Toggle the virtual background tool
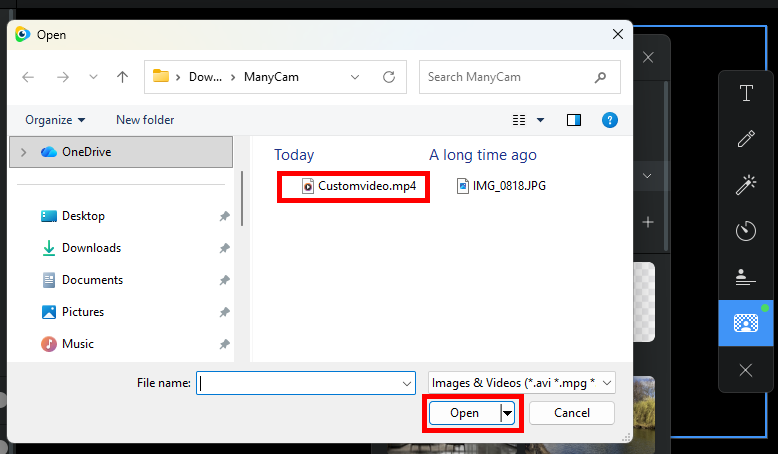The height and width of the screenshot is (454, 778). [746, 323]
